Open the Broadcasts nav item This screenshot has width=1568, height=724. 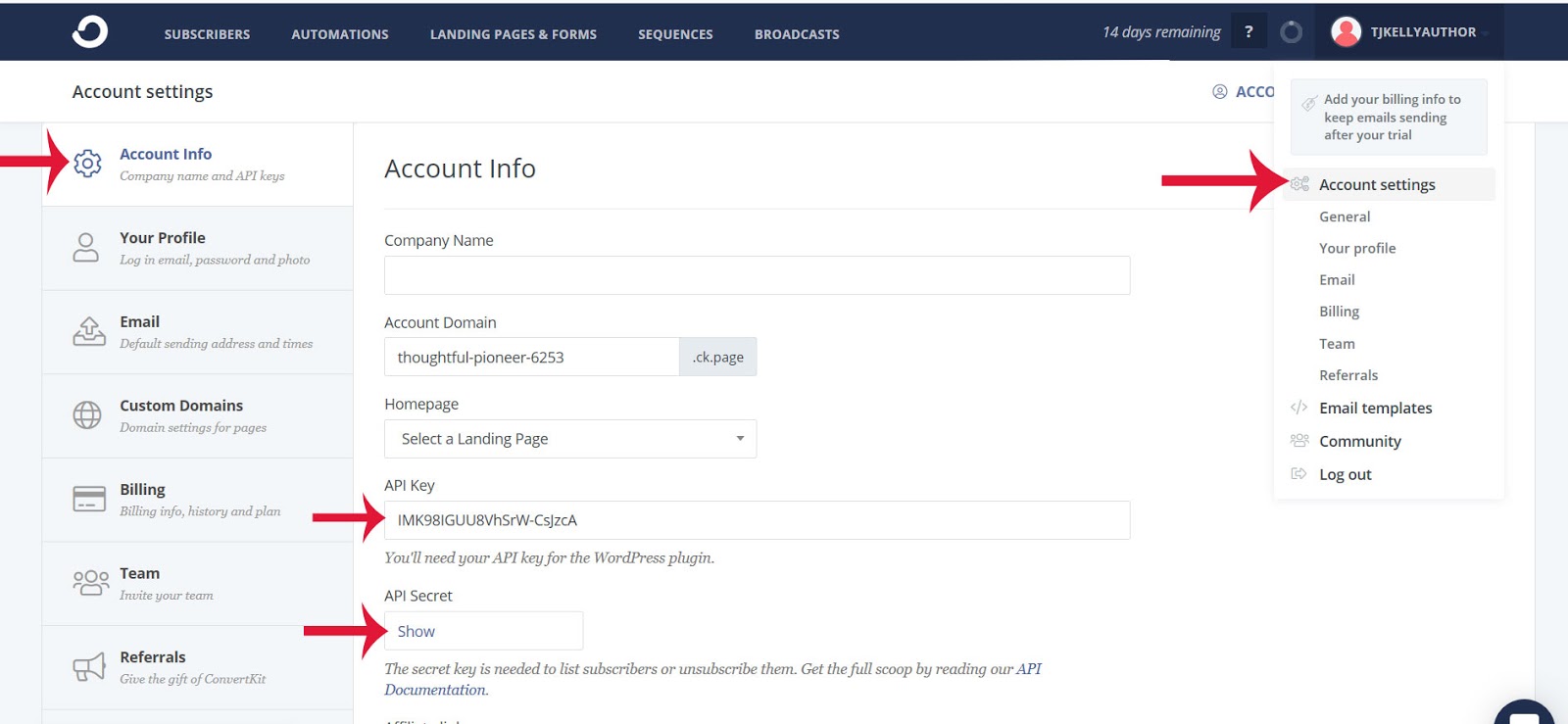pyautogui.click(x=797, y=34)
